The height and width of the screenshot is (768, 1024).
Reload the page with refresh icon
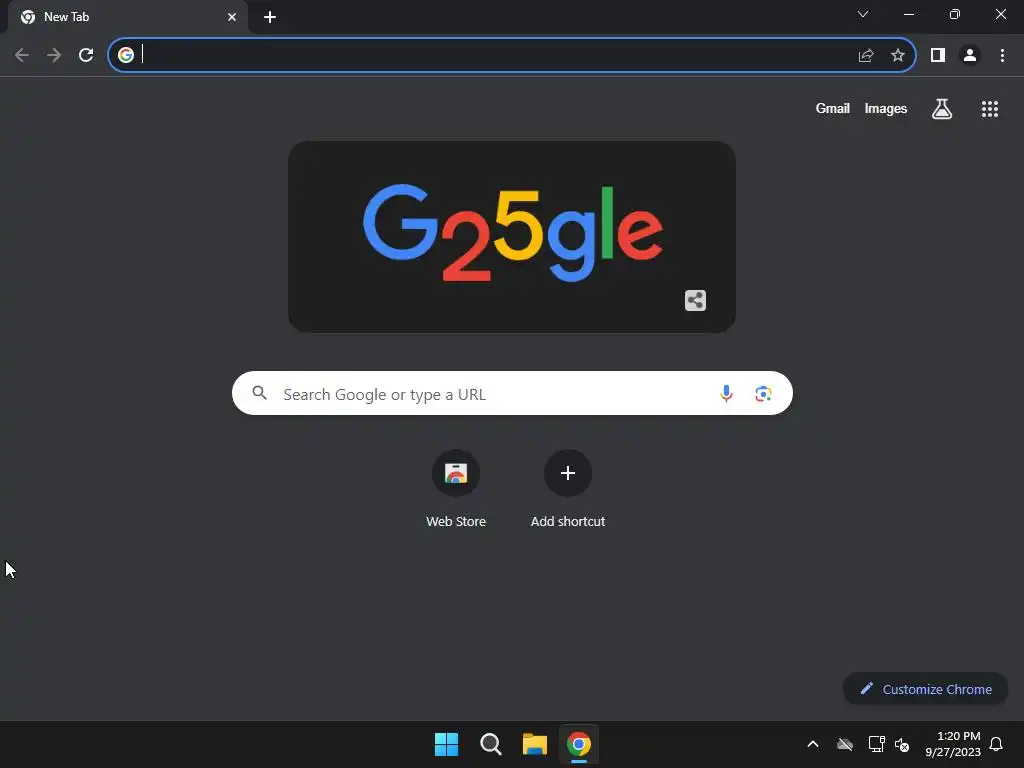(x=86, y=55)
